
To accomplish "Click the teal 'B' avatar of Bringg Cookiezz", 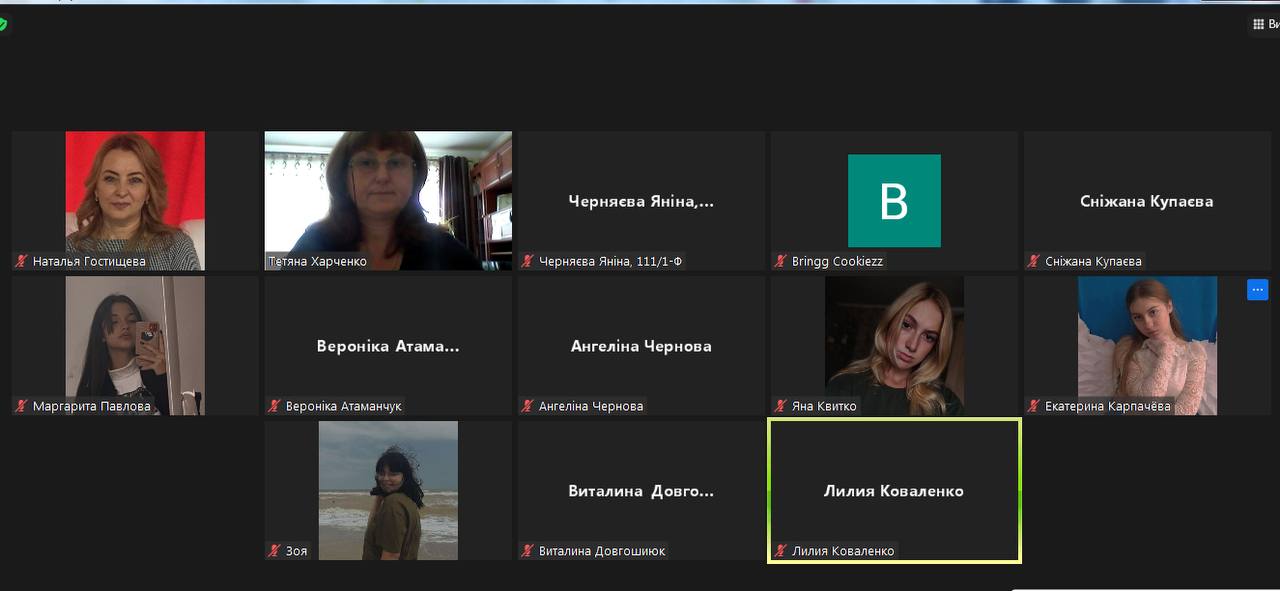I will 894,201.
